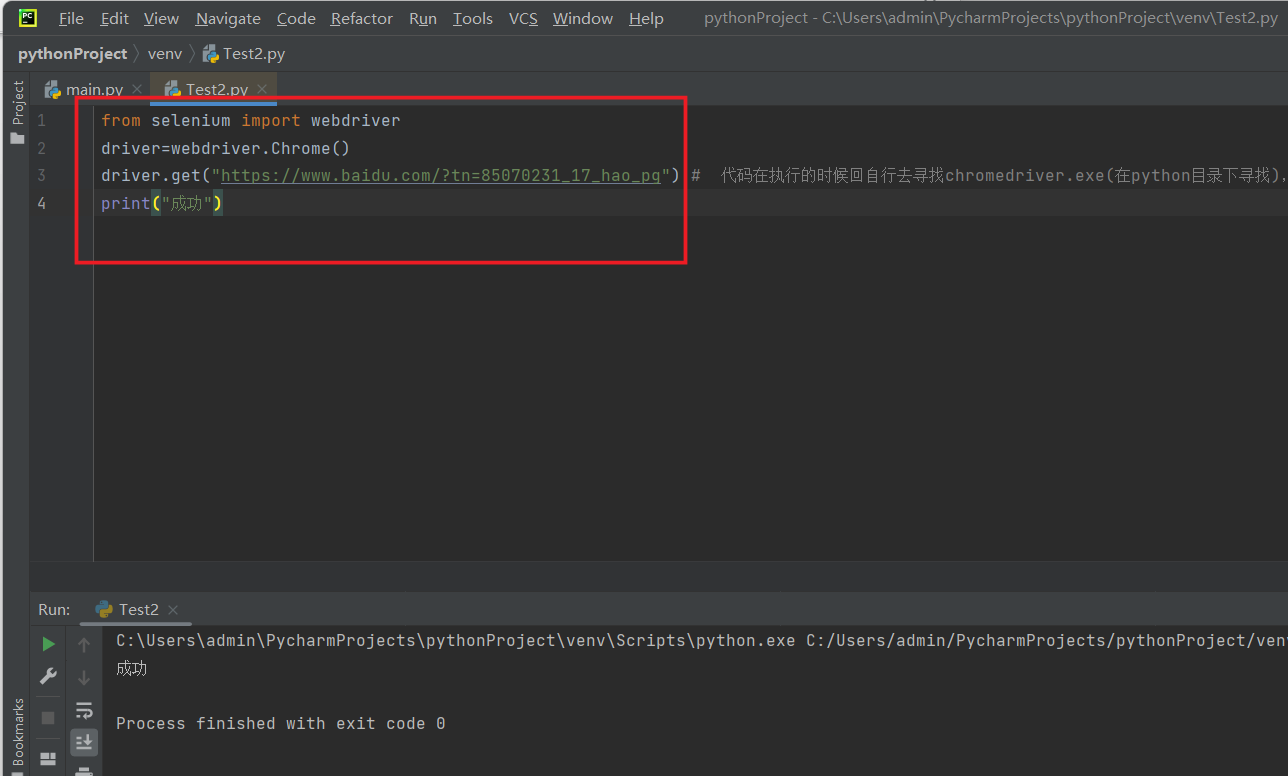Click the Python icon on Test2 run tab
The image size is (1288, 776).
[x=104, y=609]
